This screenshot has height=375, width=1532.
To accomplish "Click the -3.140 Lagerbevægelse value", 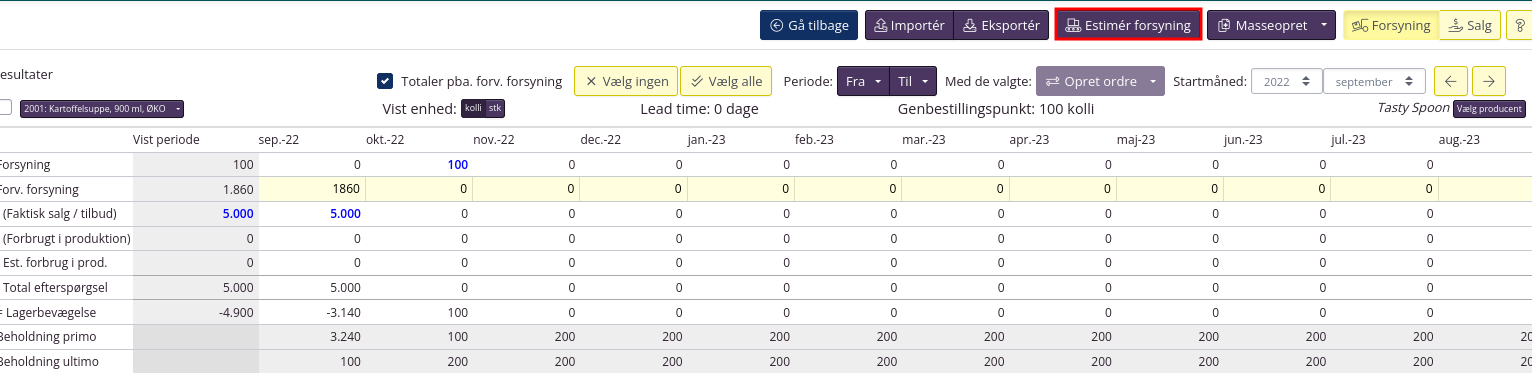I will [x=343, y=312].
